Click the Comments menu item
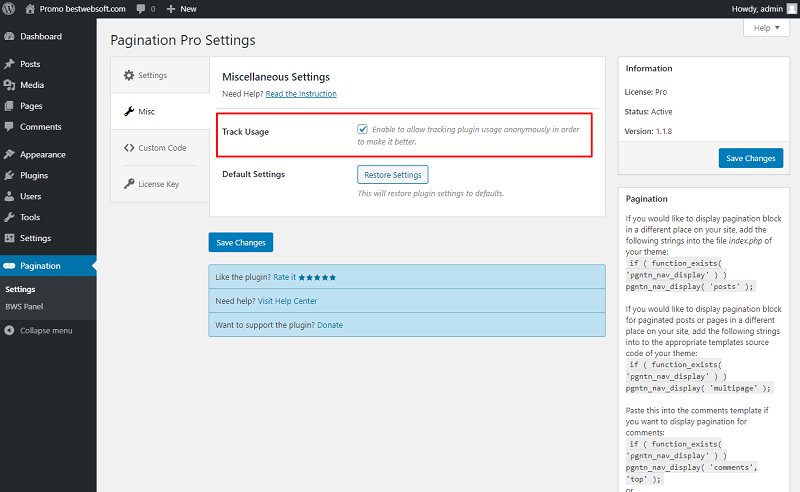Image resolution: width=800 pixels, height=492 pixels. click(48, 127)
